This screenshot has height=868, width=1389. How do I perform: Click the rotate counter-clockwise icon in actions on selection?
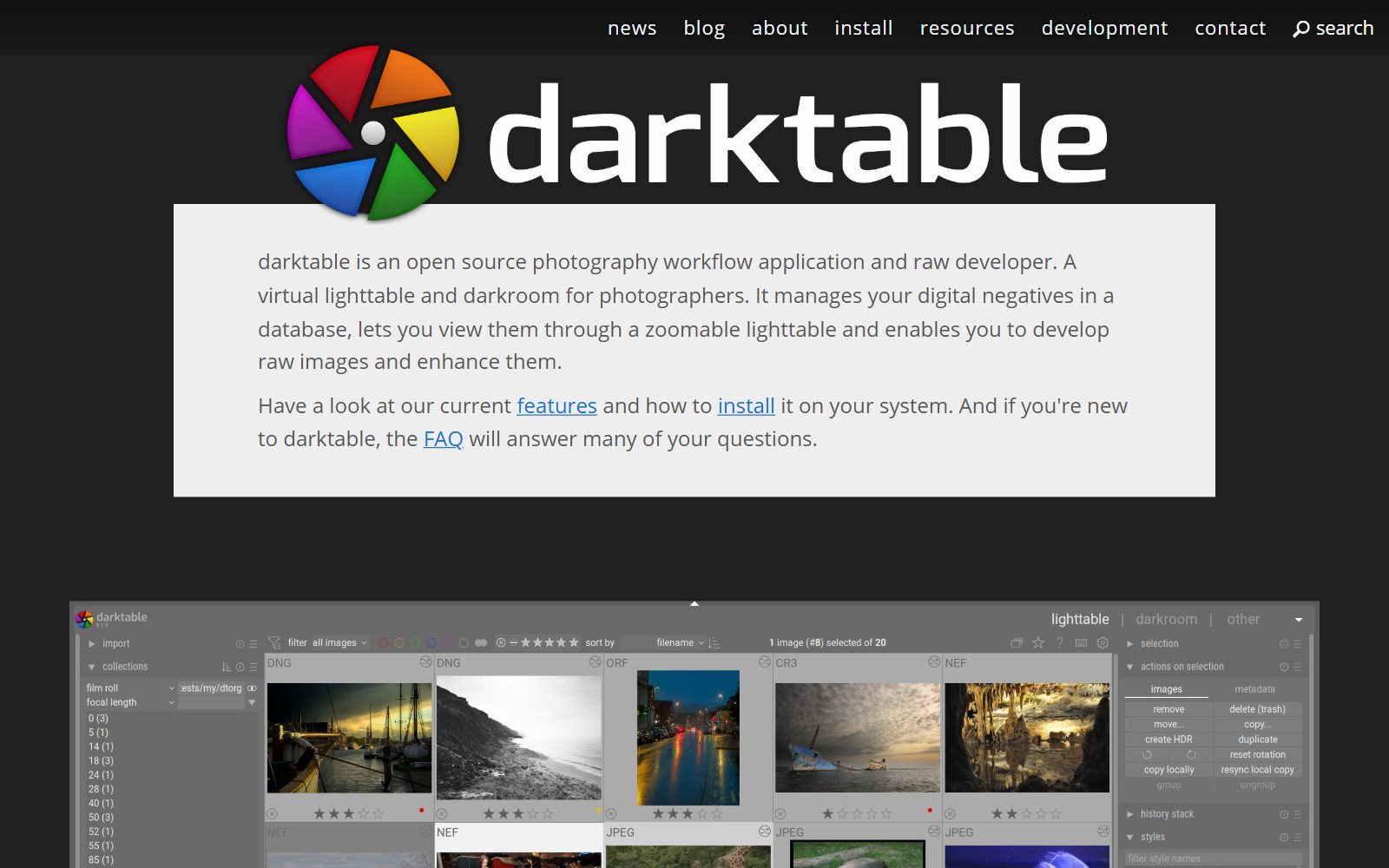pos(1147,755)
